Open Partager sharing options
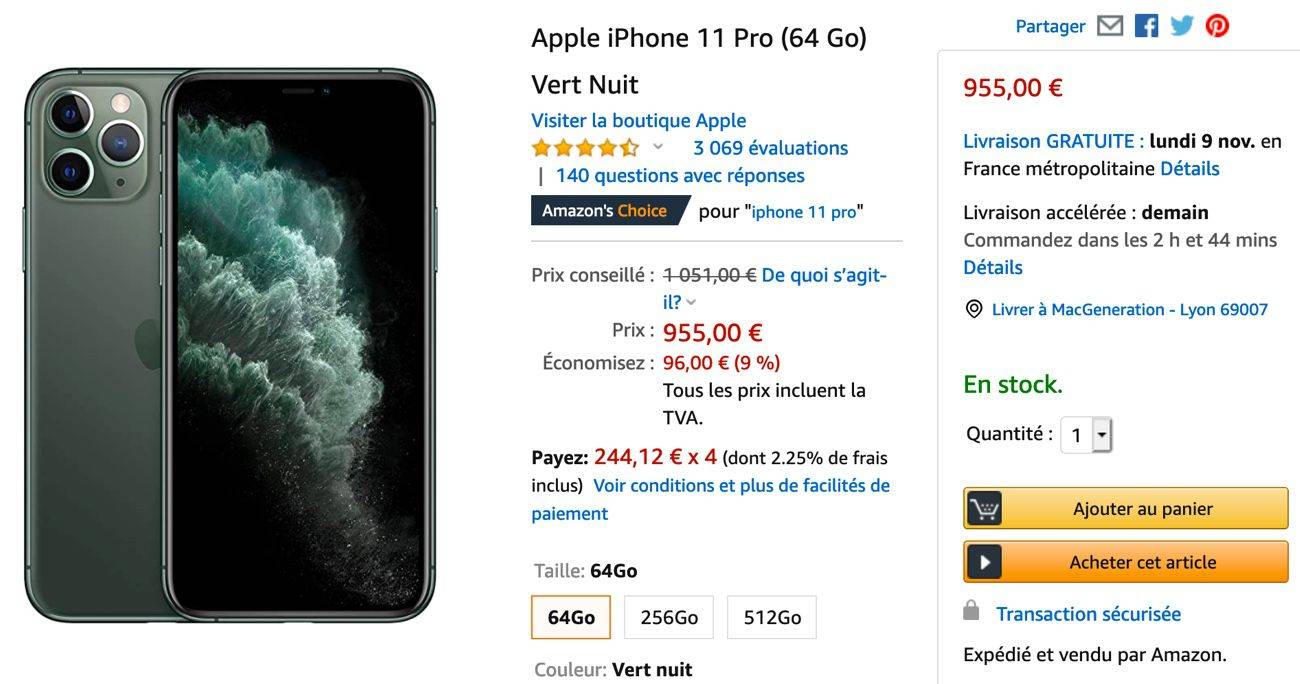1300x684 pixels. 1049,26
